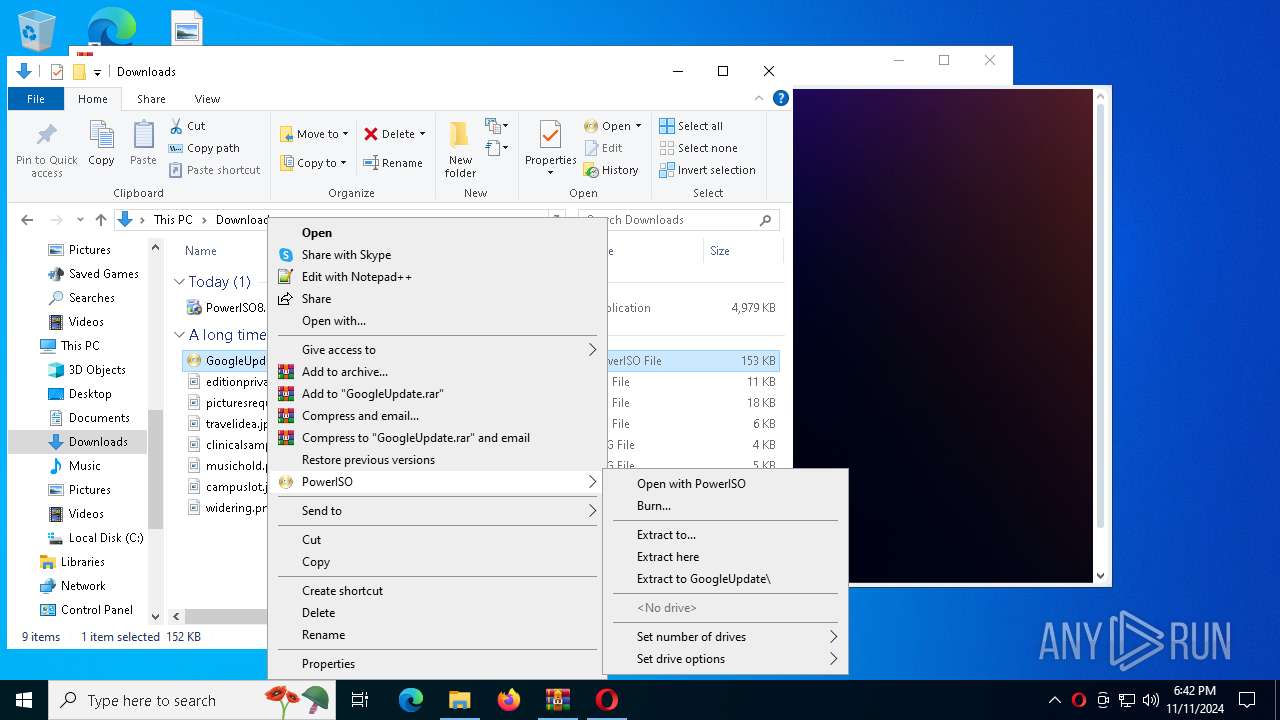This screenshot has width=1280, height=720.
Task: Click Copy path in the ribbon
Action: [x=204, y=148]
